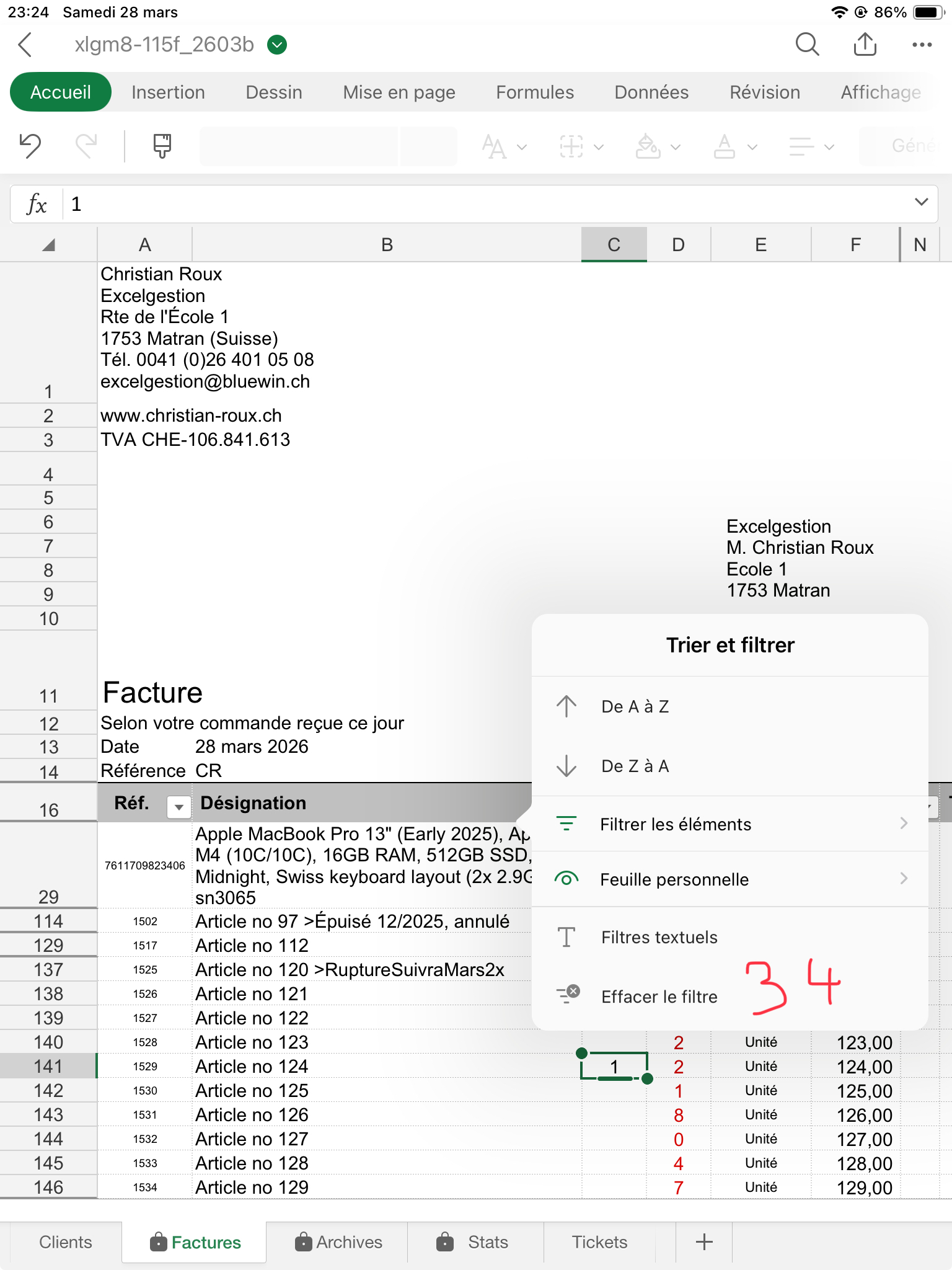Viewport: 952px width, 1270px height.
Task: Tap the formula bar input field
Action: click(483, 204)
